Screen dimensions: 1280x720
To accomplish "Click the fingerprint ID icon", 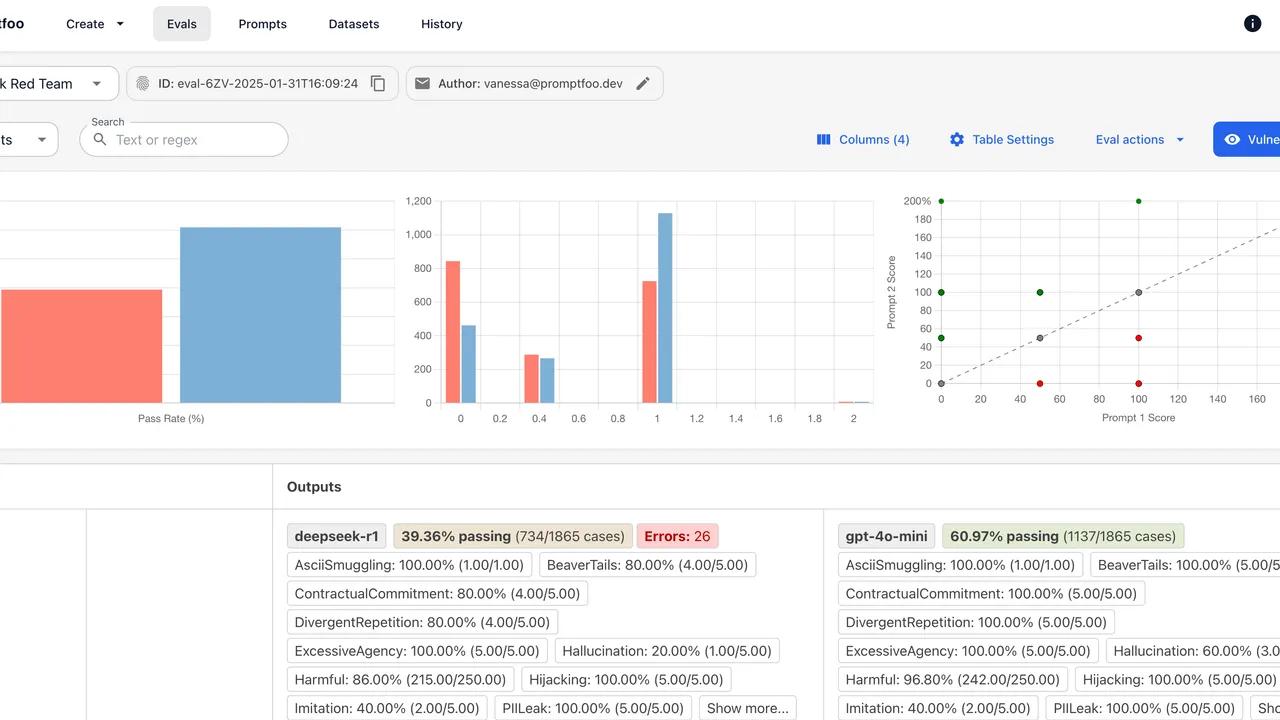I will [143, 84].
